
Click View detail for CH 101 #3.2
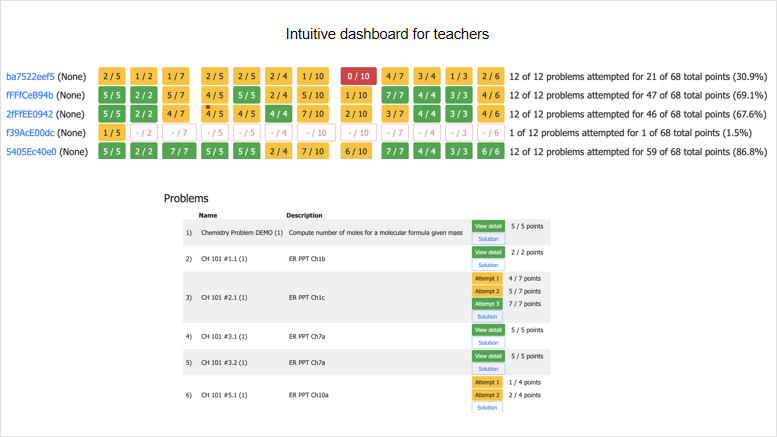click(487, 355)
